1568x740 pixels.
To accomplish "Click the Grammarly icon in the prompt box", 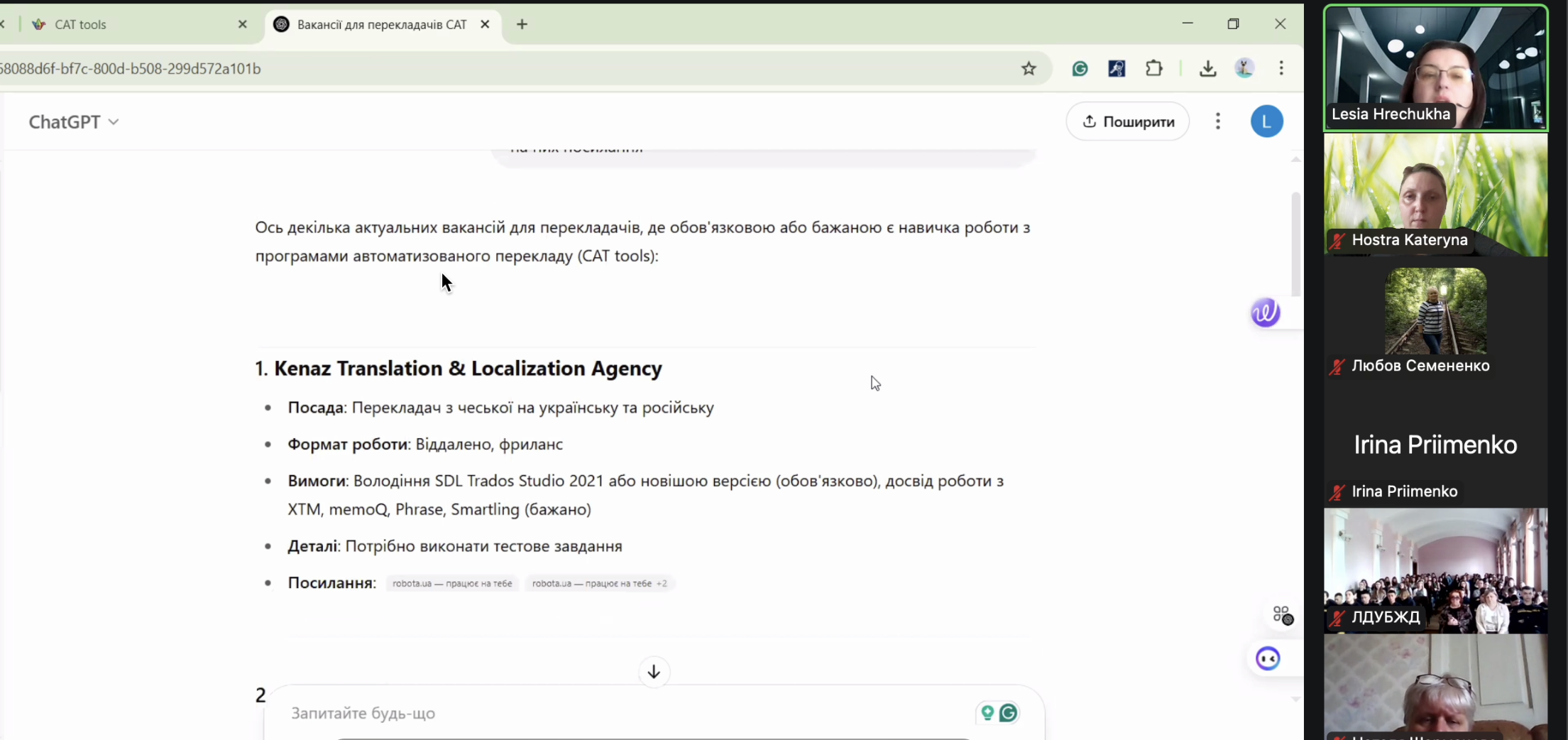I will coord(1008,712).
